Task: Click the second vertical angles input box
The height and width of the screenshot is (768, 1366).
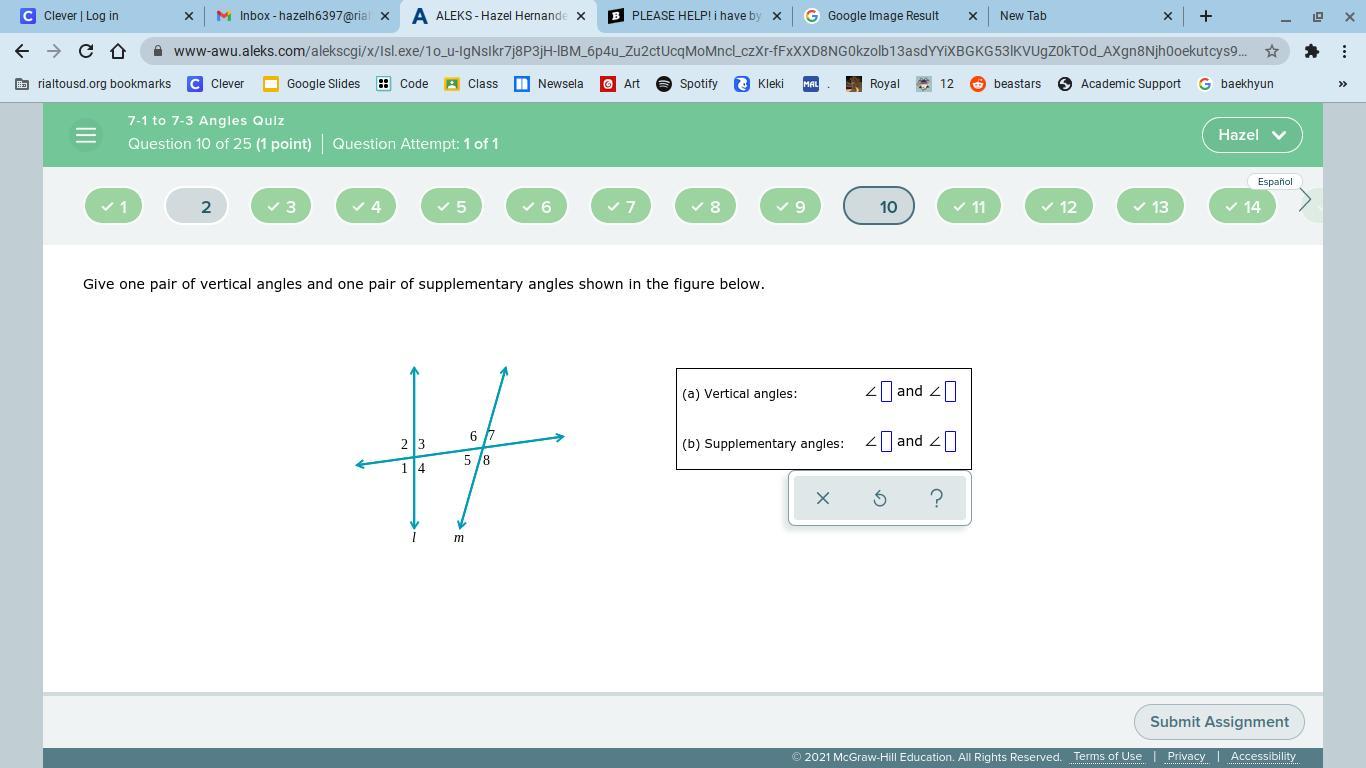Action: tap(950, 392)
